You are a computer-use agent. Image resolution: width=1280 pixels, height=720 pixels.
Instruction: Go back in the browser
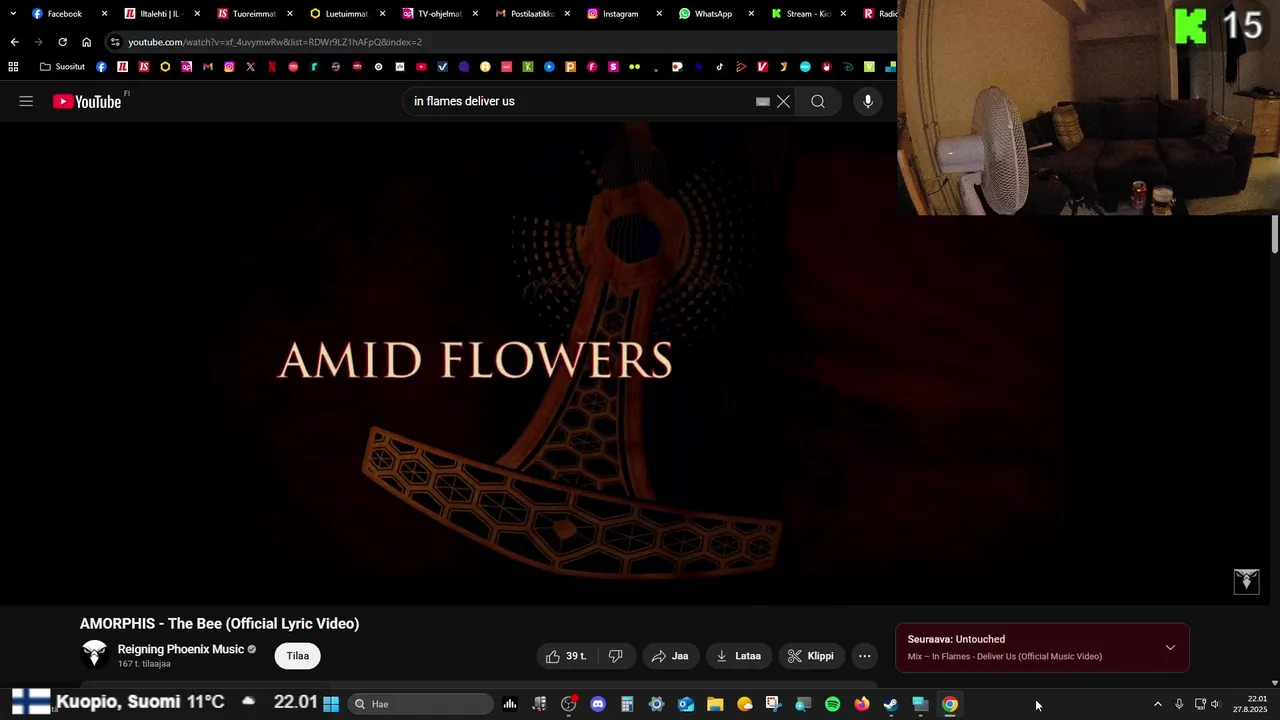[x=14, y=42]
